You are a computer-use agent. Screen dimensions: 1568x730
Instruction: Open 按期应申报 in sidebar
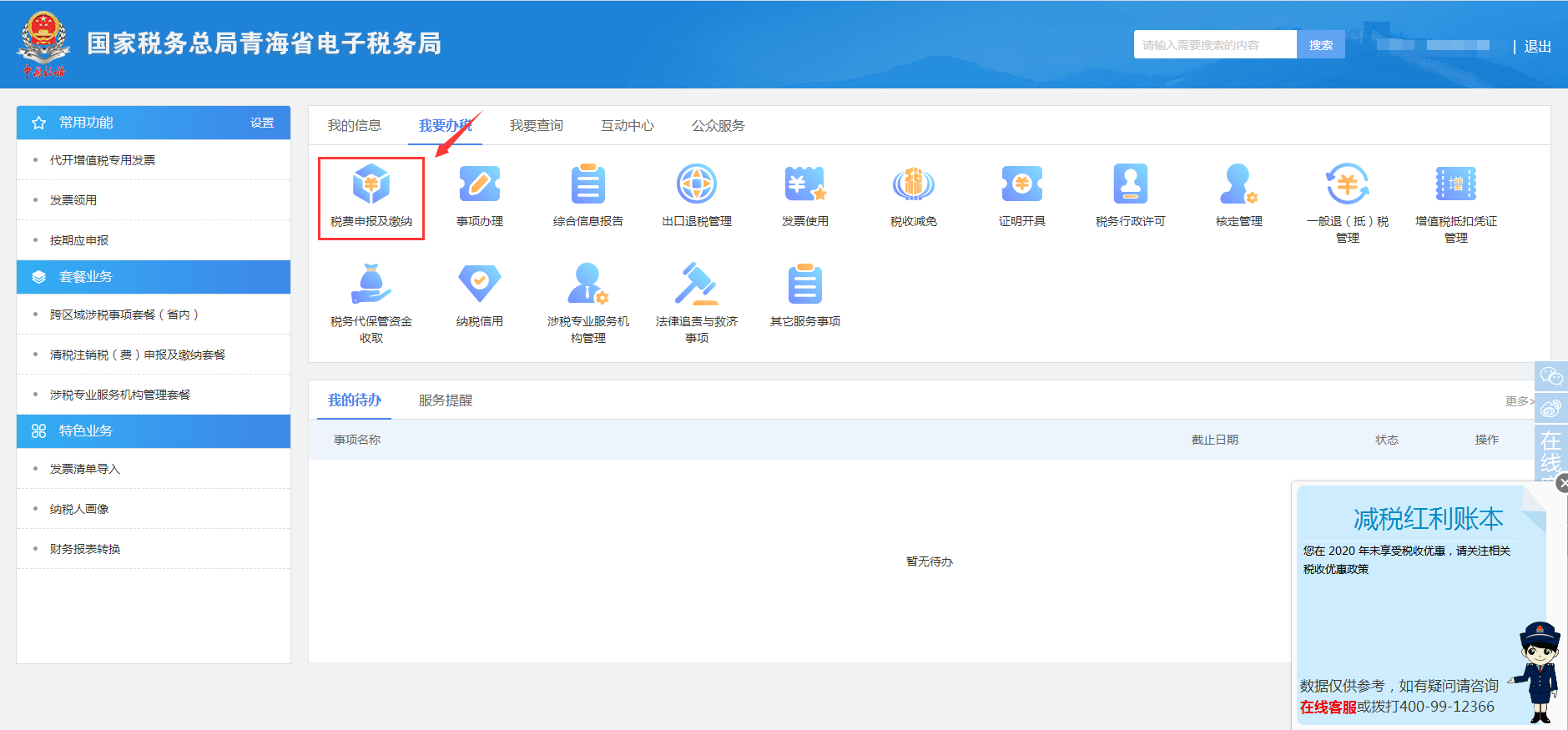[x=79, y=240]
